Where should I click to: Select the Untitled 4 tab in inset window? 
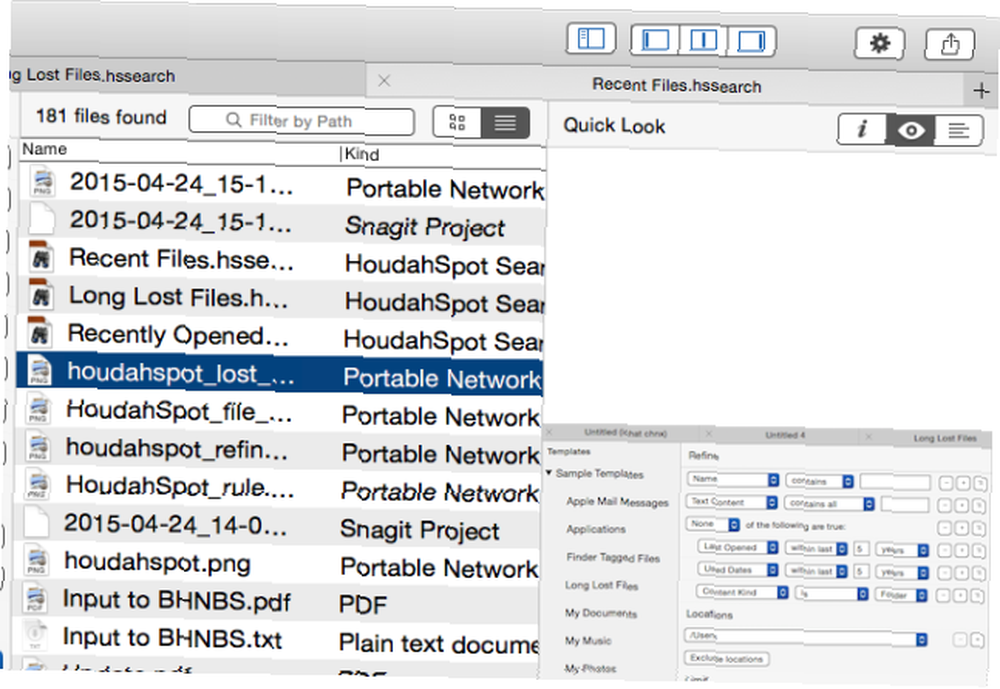[785, 435]
